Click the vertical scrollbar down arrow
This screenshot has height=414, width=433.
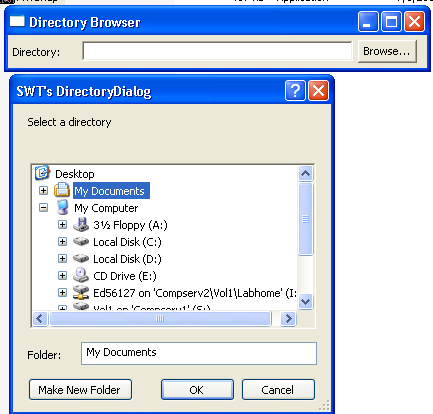tap(305, 302)
